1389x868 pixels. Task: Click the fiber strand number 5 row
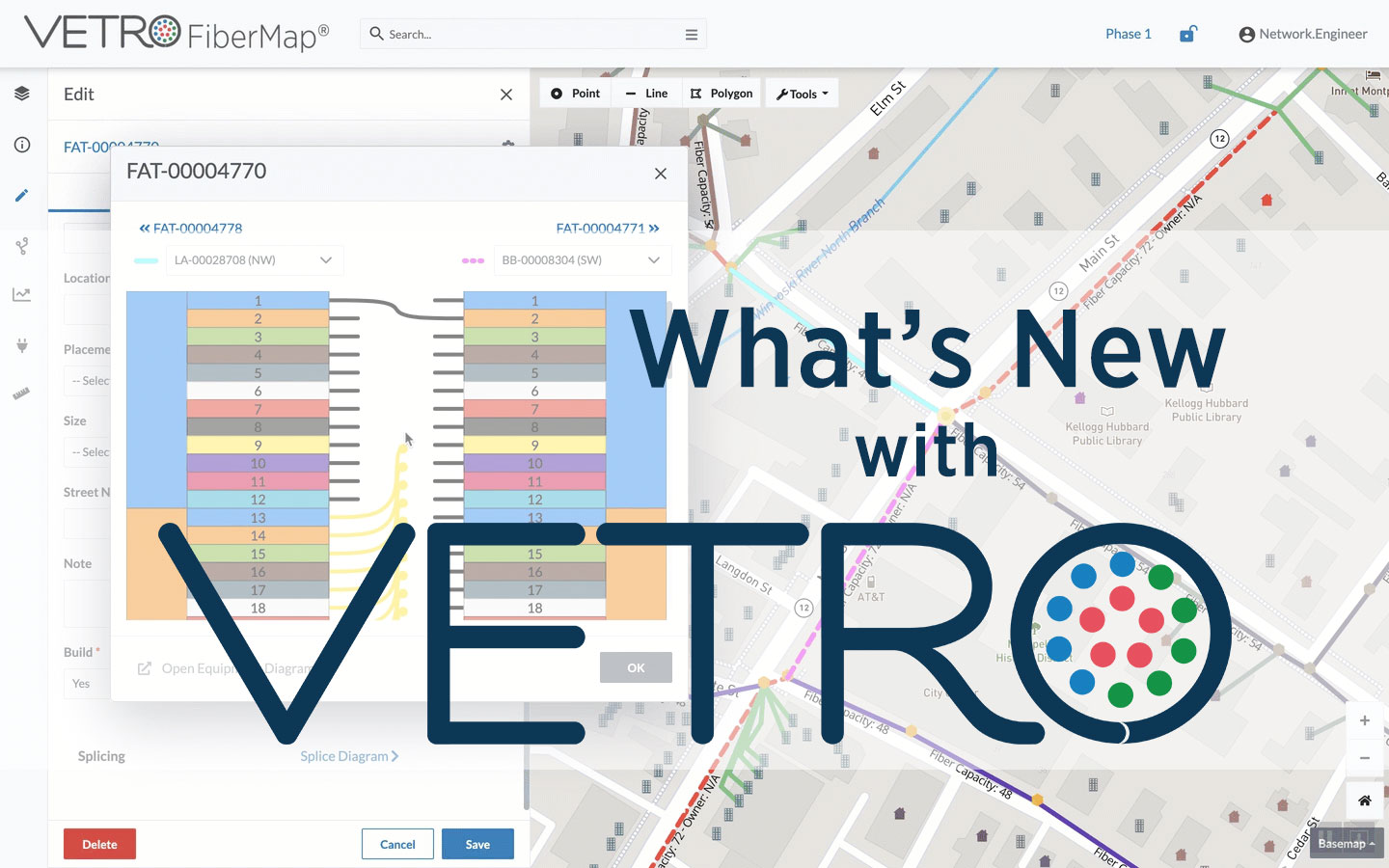click(257, 373)
